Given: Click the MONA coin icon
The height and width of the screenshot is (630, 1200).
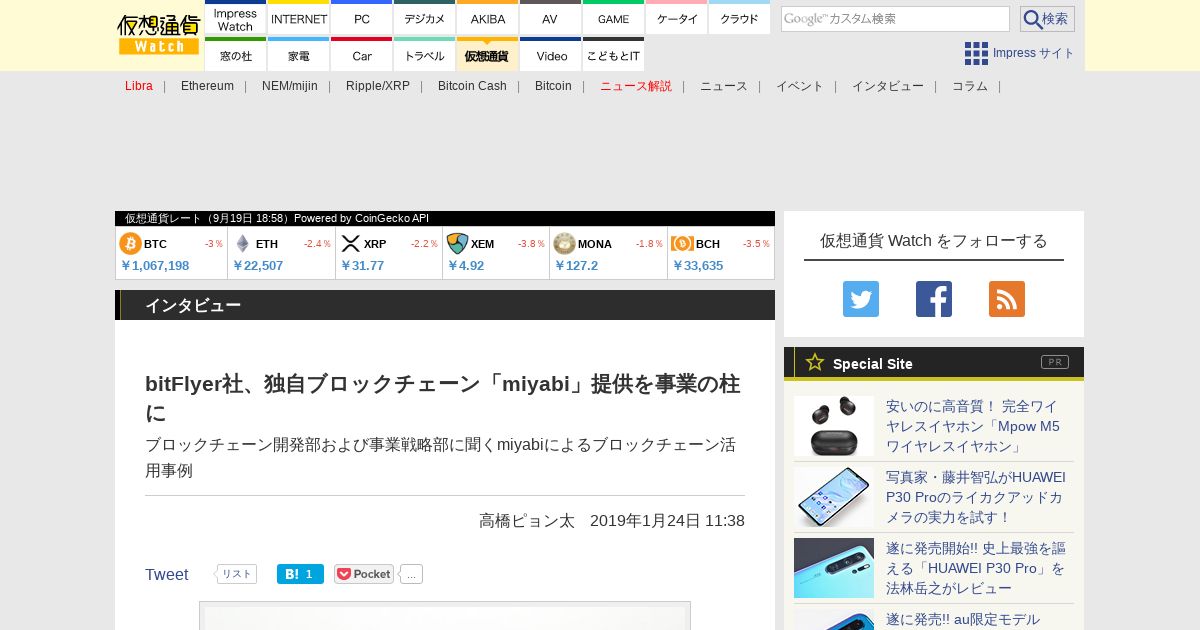Looking at the screenshot, I should 564,244.
